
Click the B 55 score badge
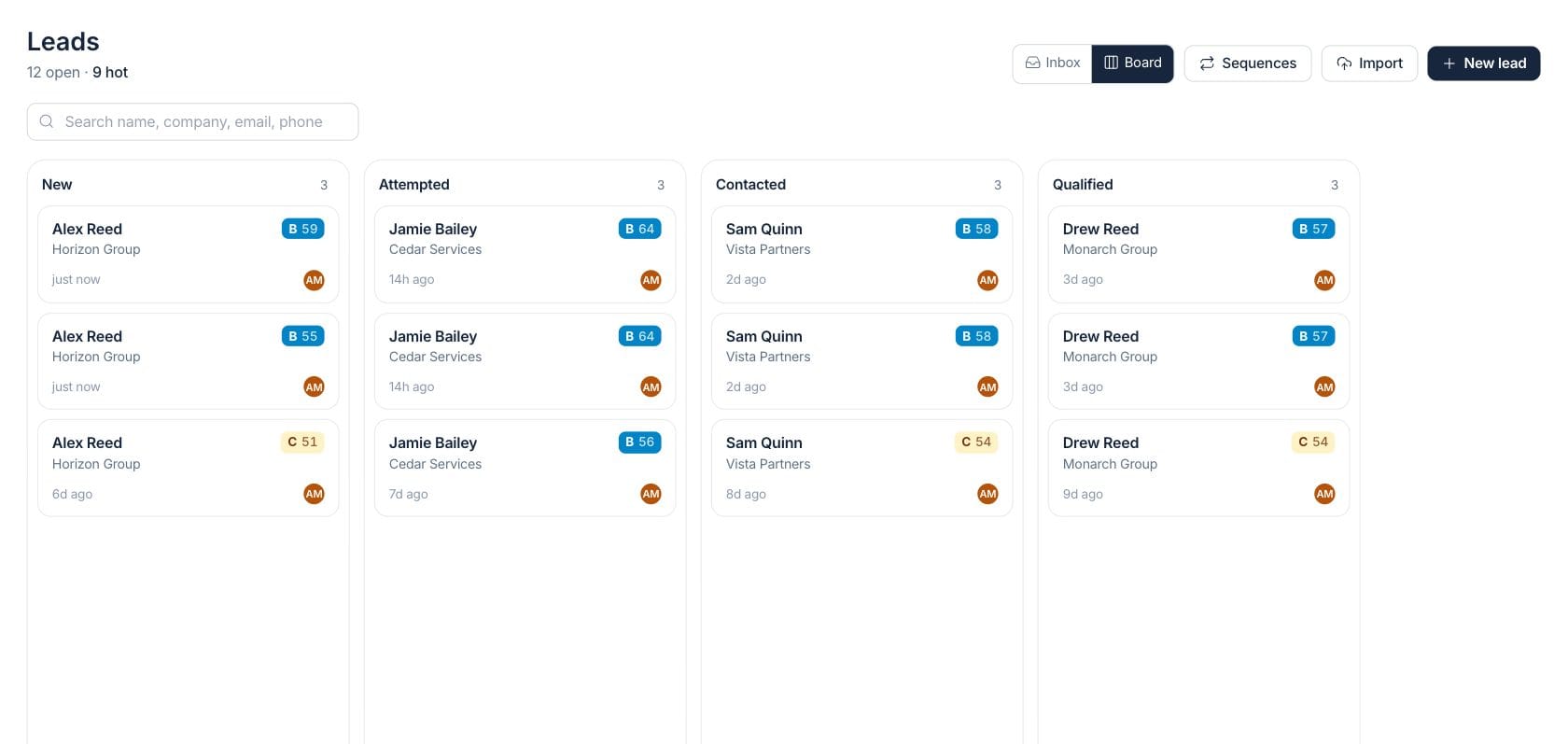tap(303, 336)
